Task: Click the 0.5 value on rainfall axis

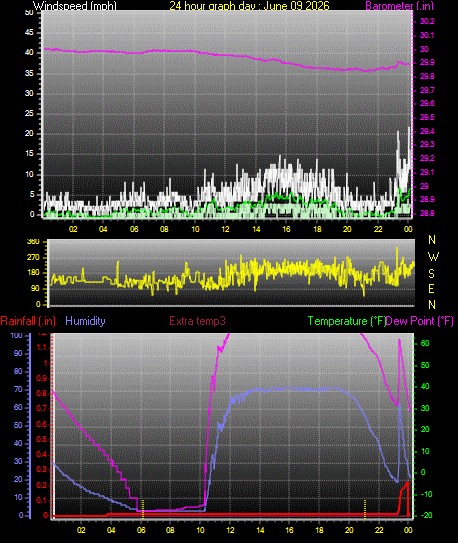Action: (42, 439)
